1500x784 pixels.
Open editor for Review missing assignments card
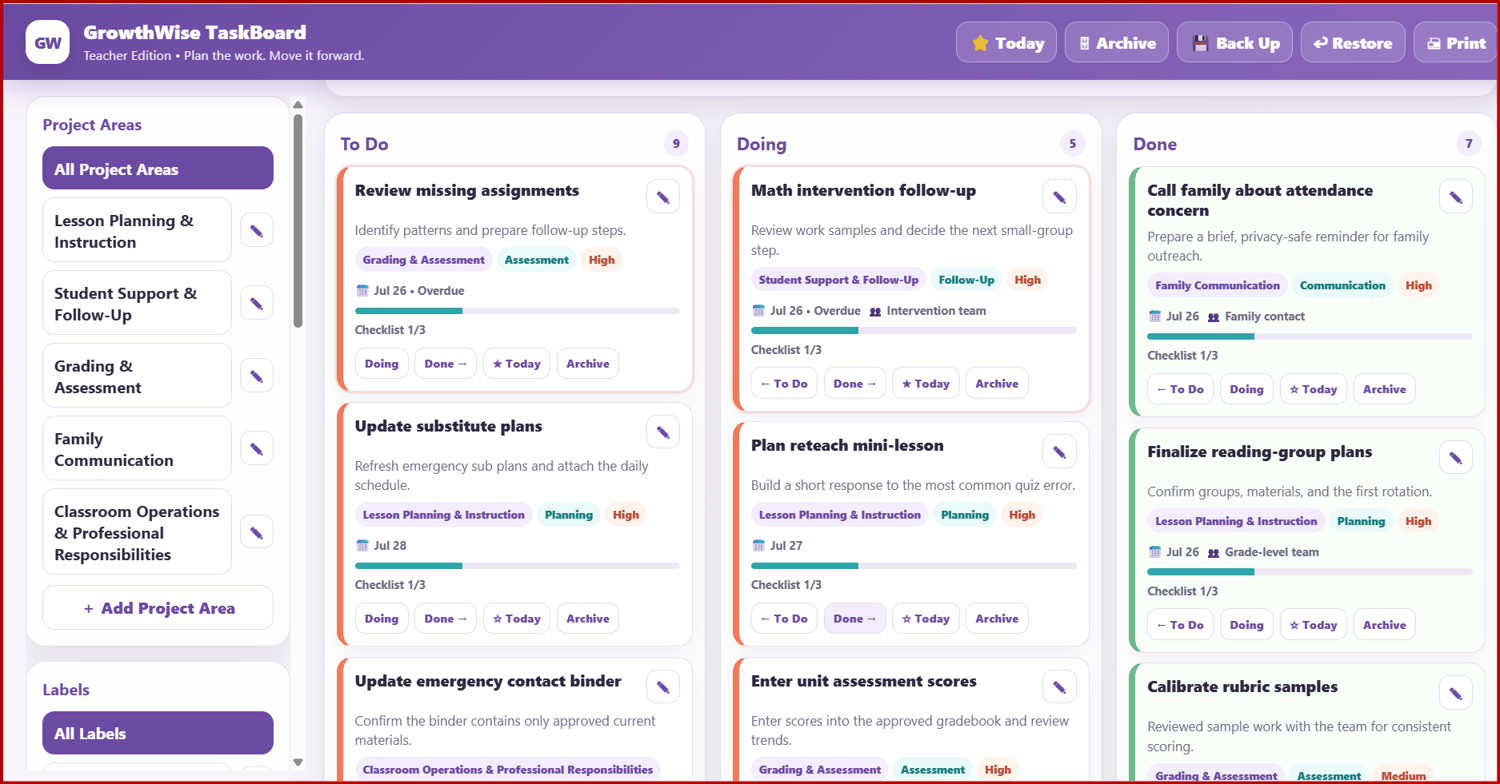[x=663, y=197]
